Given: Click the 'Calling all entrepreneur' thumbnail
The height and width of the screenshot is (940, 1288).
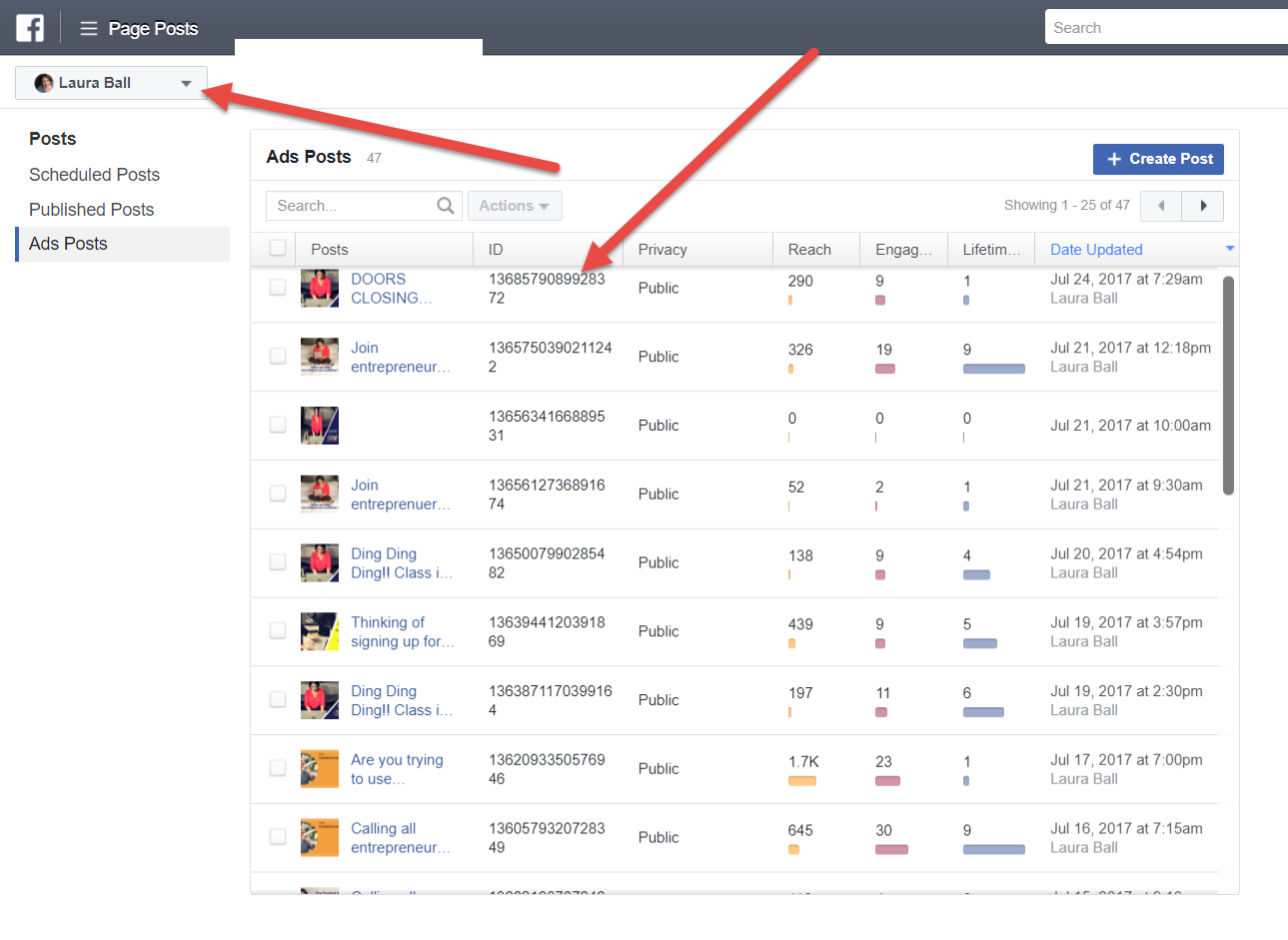Looking at the screenshot, I should (320, 837).
